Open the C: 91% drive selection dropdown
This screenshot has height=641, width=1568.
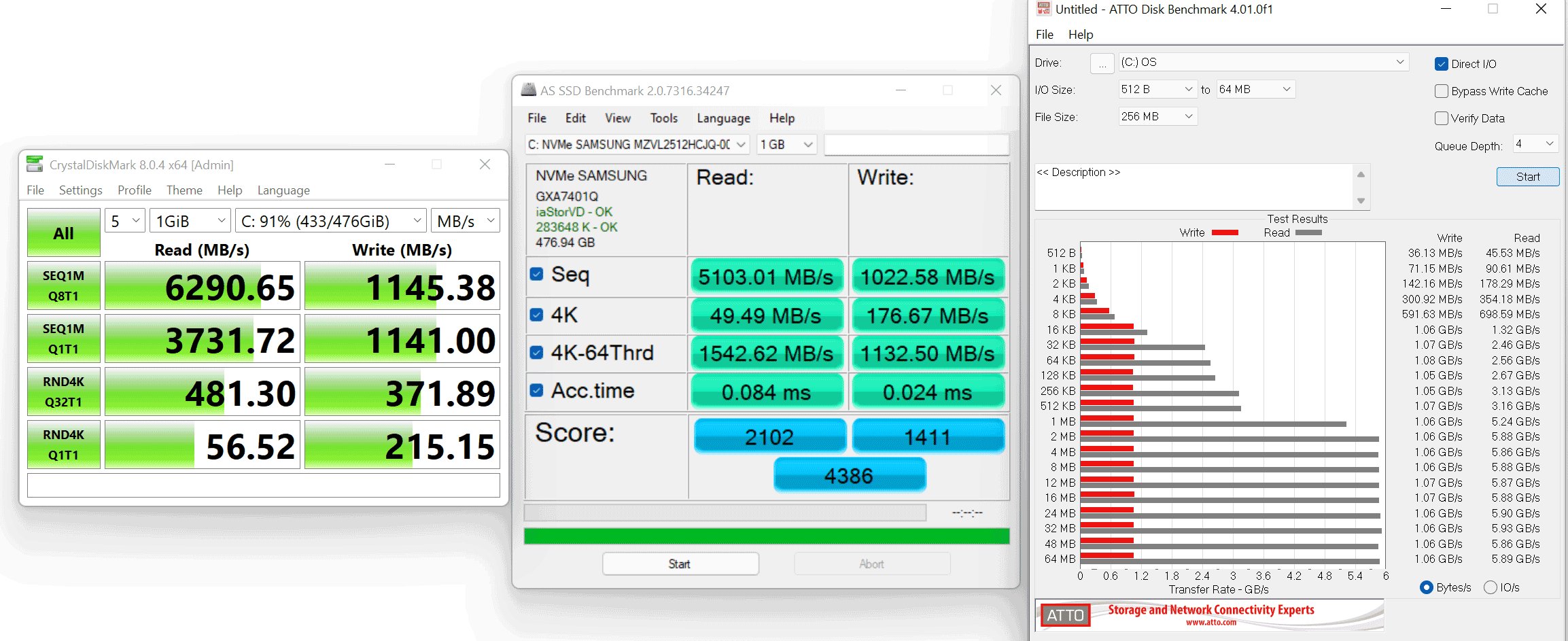click(x=331, y=221)
